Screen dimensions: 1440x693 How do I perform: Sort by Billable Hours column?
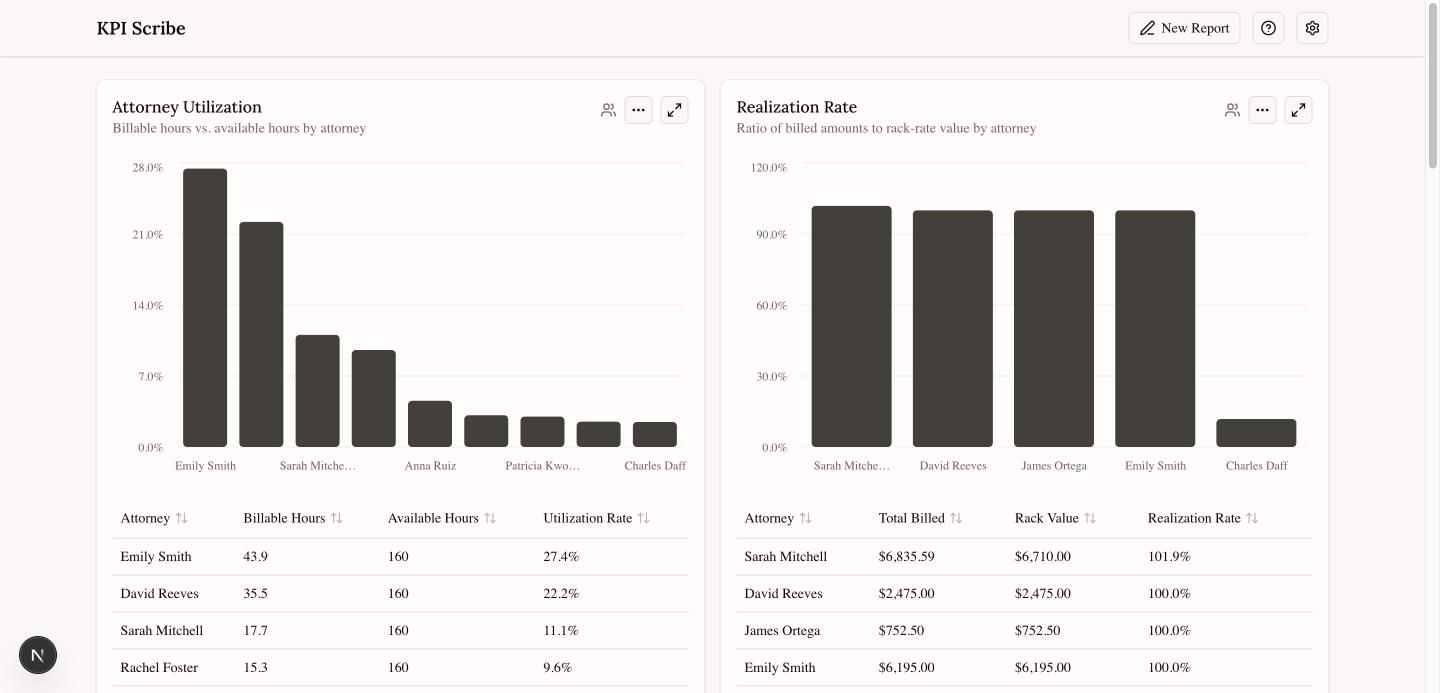click(x=293, y=518)
